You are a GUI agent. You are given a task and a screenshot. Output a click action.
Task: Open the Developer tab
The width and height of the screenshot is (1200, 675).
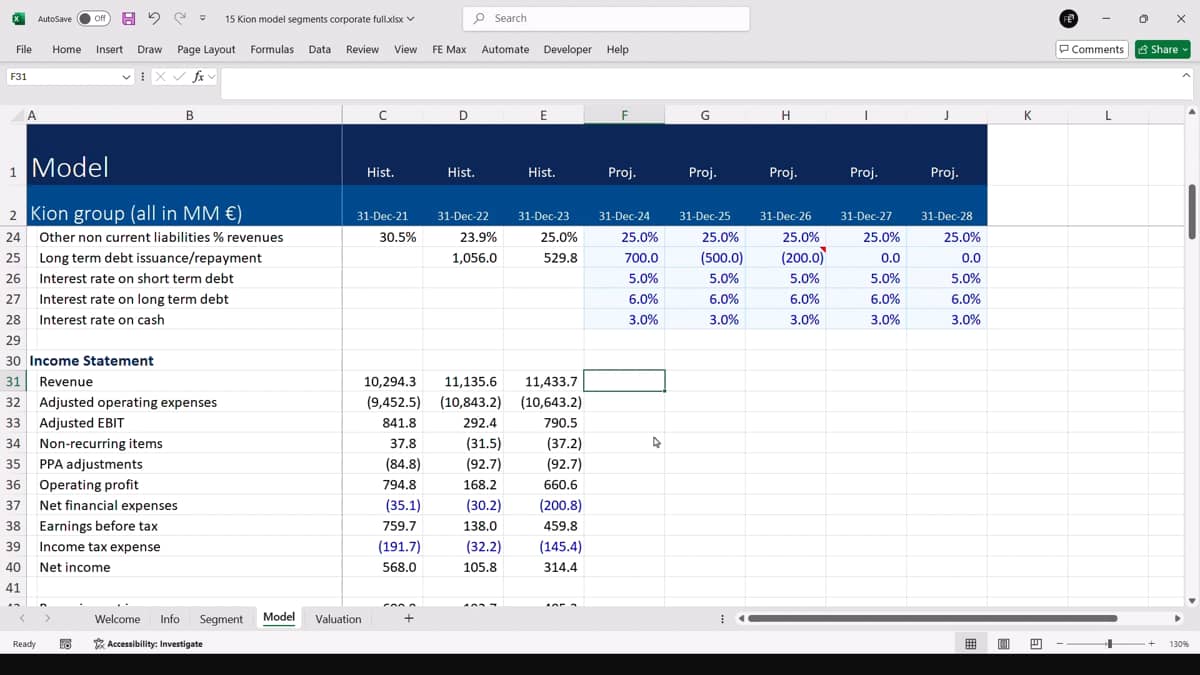pyautogui.click(x=568, y=49)
